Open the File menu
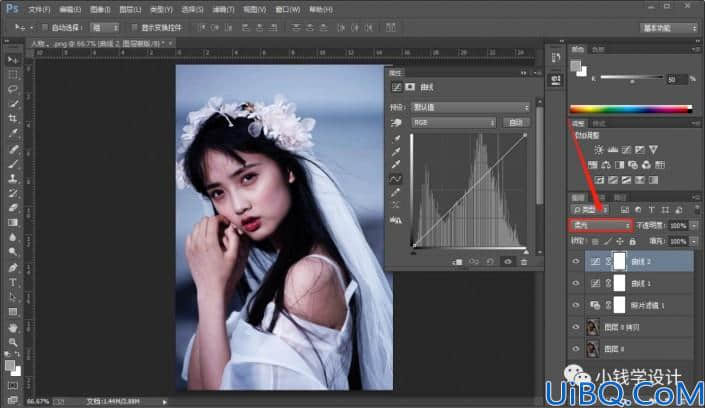 pos(39,9)
